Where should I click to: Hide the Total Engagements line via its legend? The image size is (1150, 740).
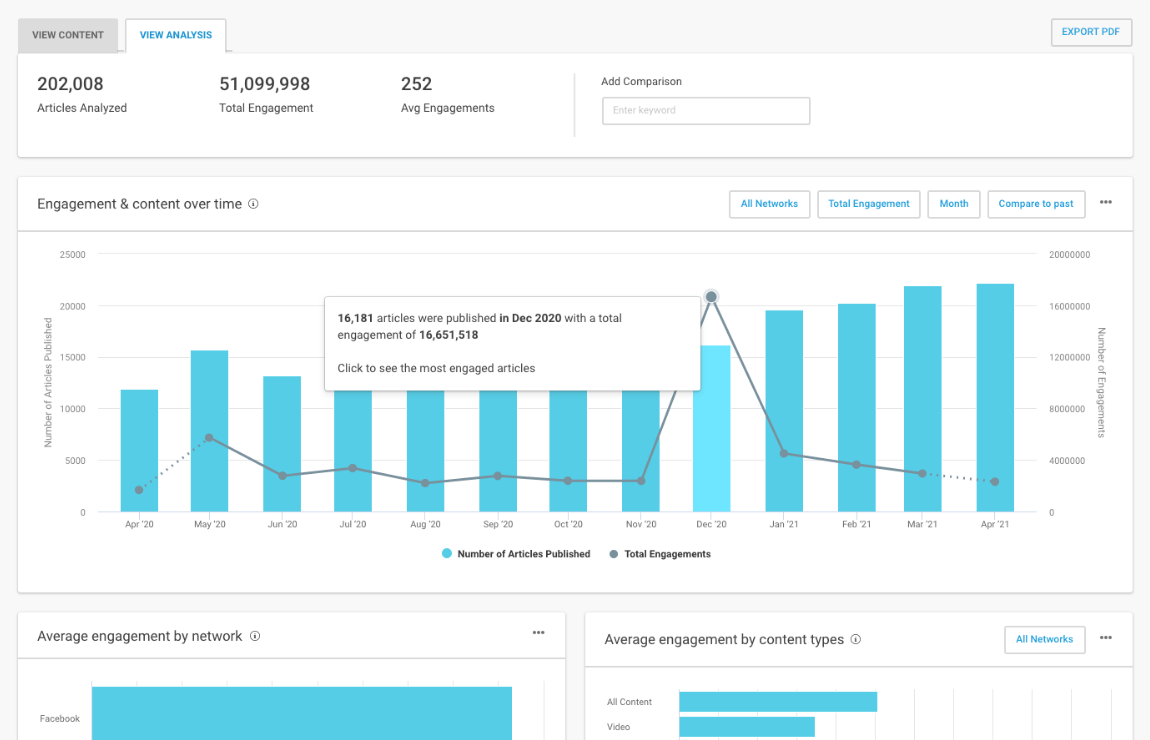point(660,553)
